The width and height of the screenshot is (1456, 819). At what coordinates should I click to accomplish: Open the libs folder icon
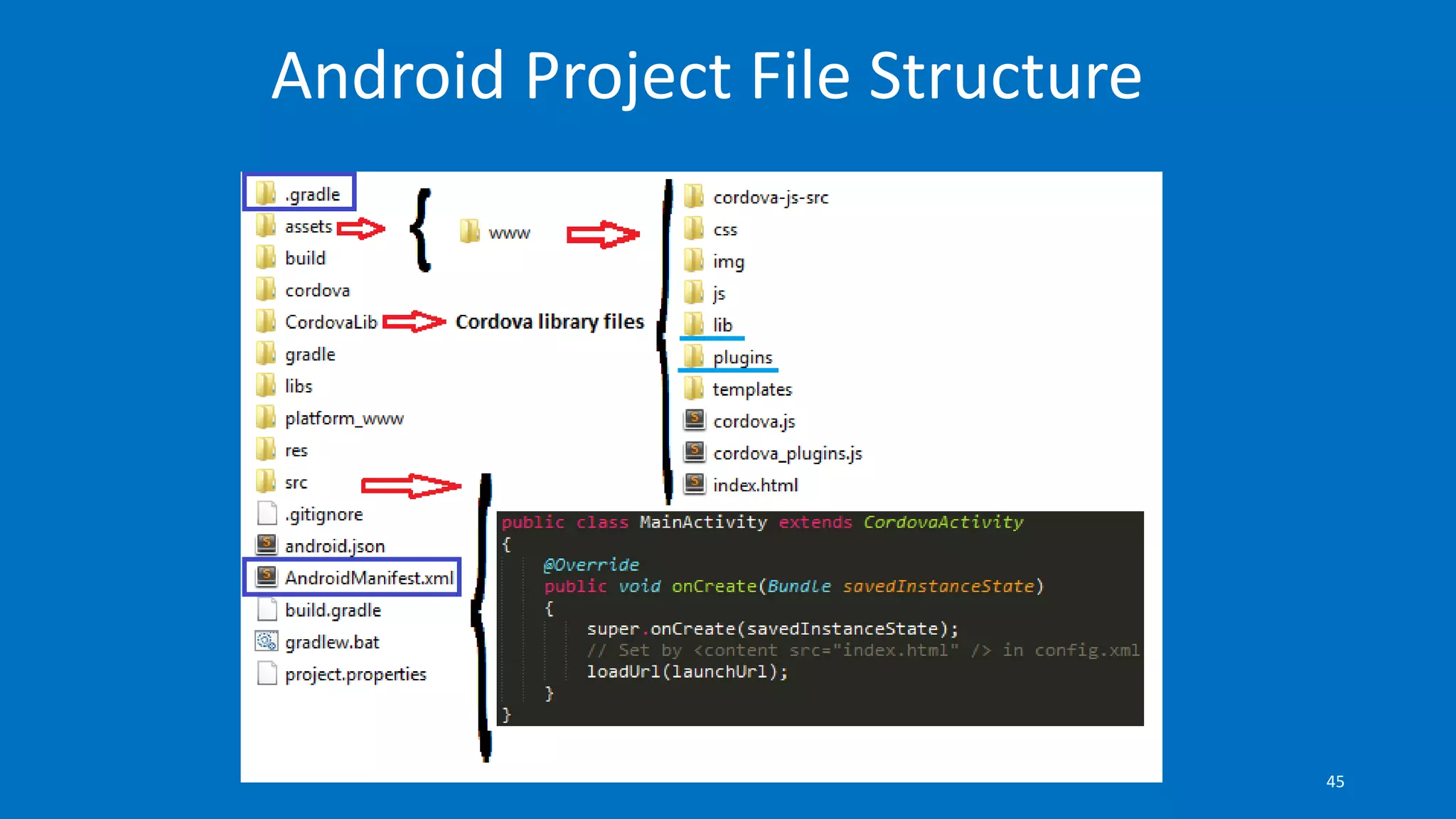click(266, 385)
